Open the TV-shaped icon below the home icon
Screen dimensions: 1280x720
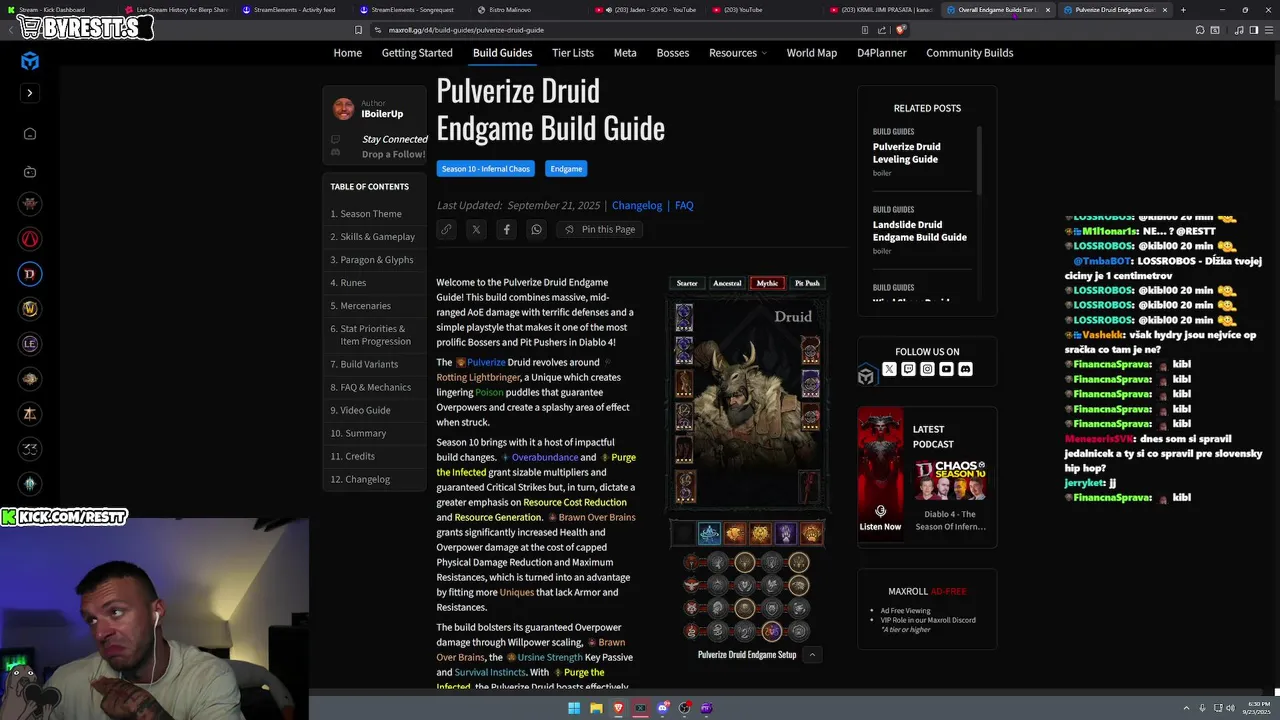(30, 172)
